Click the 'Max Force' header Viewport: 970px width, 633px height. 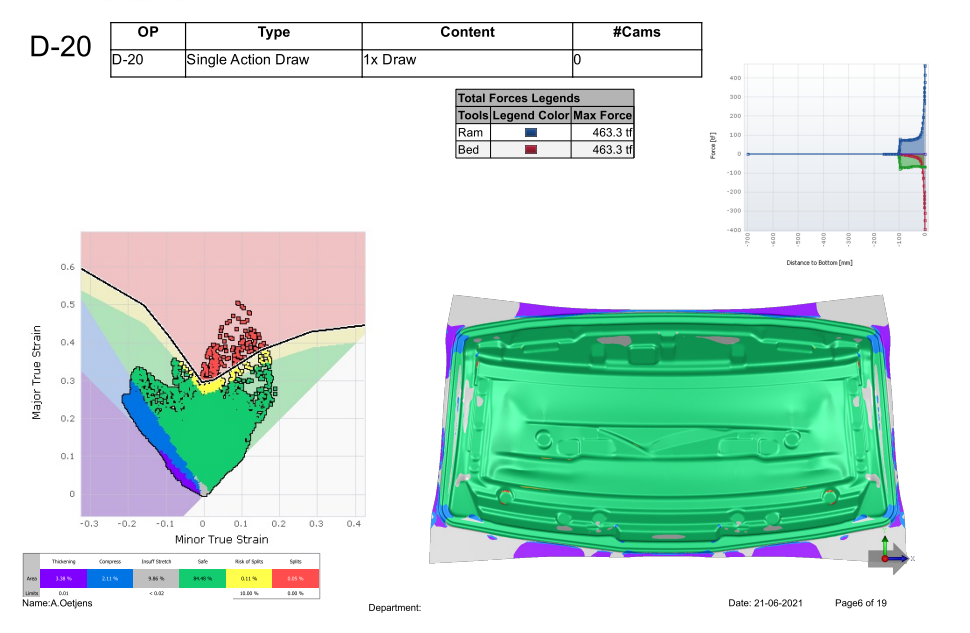[x=603, y=115]
